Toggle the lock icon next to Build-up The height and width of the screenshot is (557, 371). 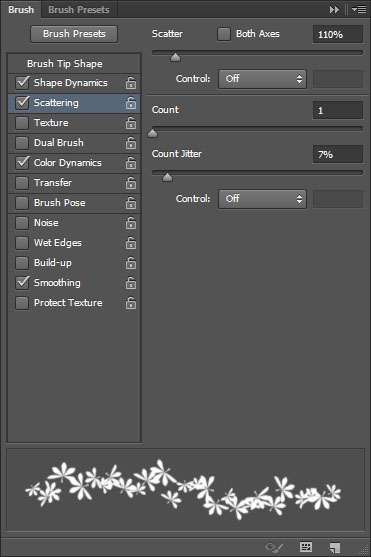(x=131, y=263)
